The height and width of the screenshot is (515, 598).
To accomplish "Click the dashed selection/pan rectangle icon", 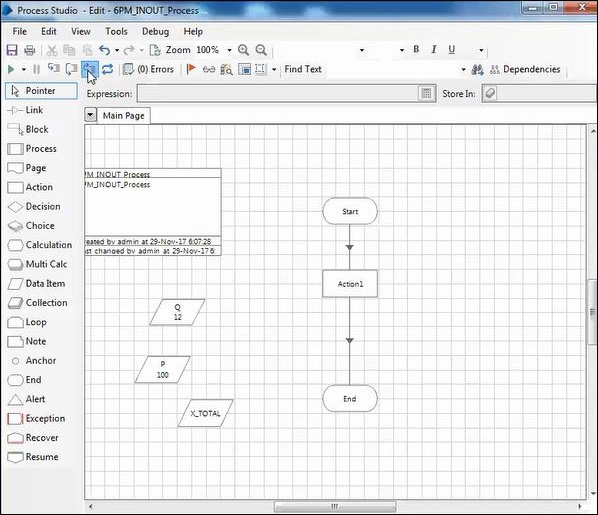I will pos(260,69).
